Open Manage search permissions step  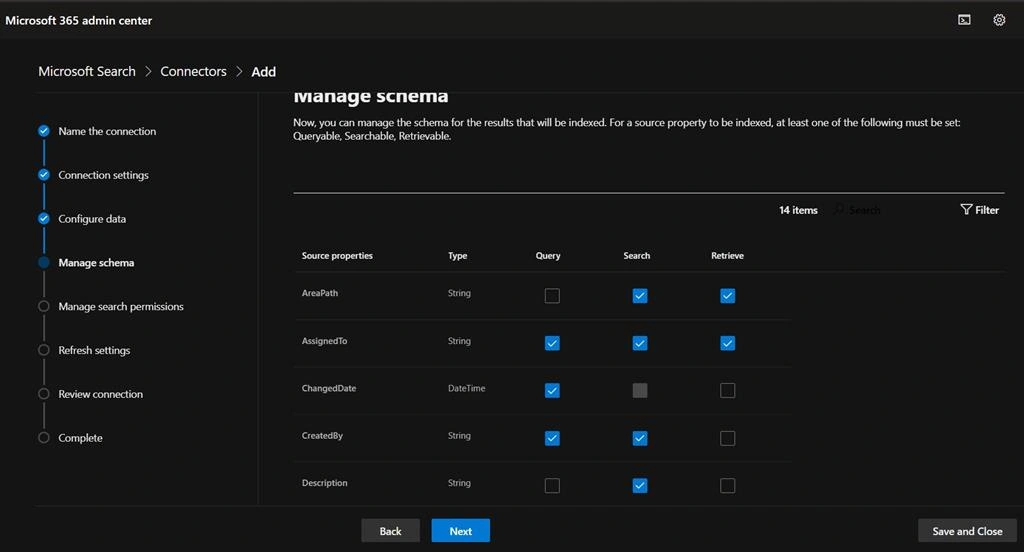[x=121, y=306]
